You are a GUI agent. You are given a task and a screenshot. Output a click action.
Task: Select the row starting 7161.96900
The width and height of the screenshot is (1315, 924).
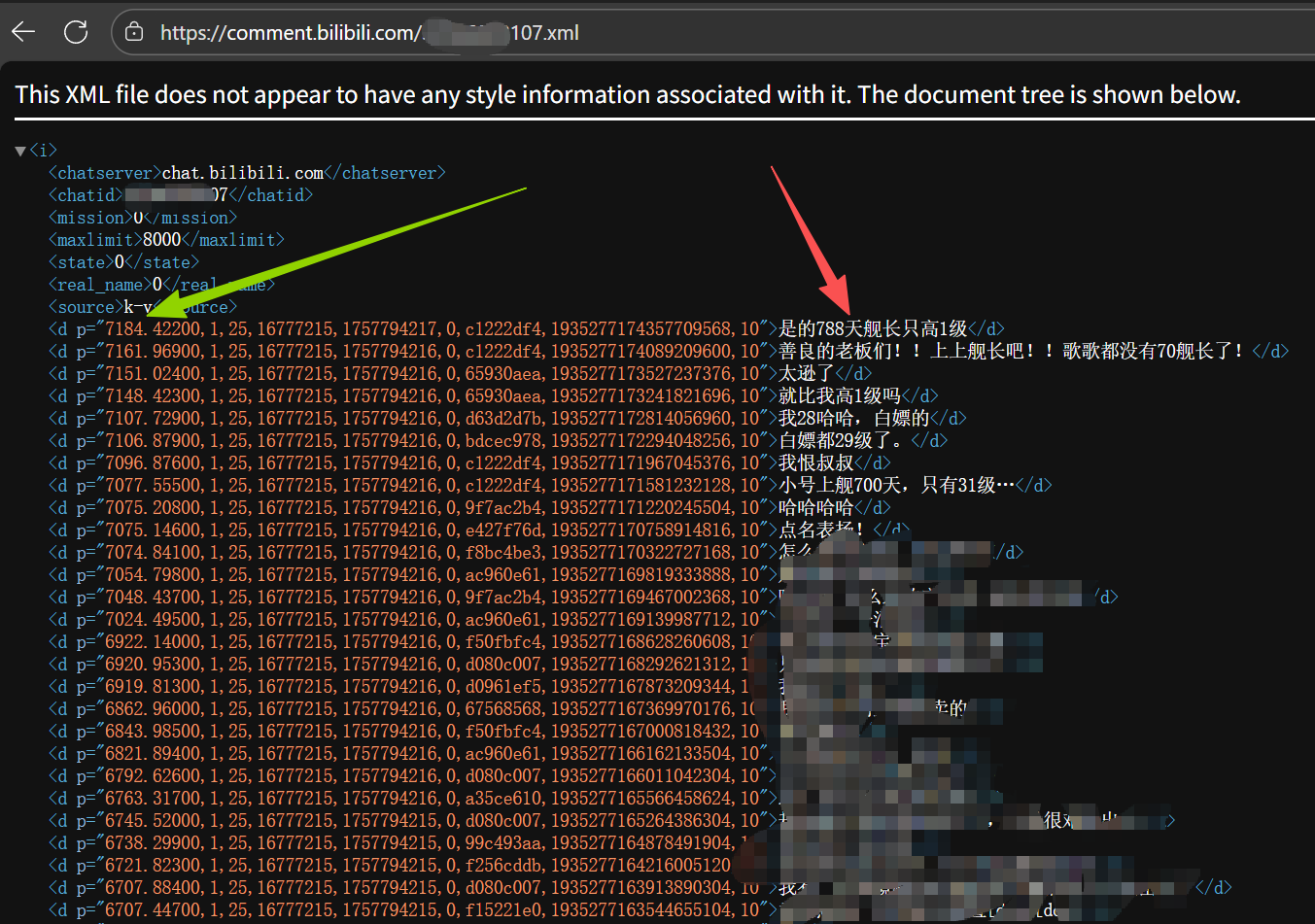669,352
